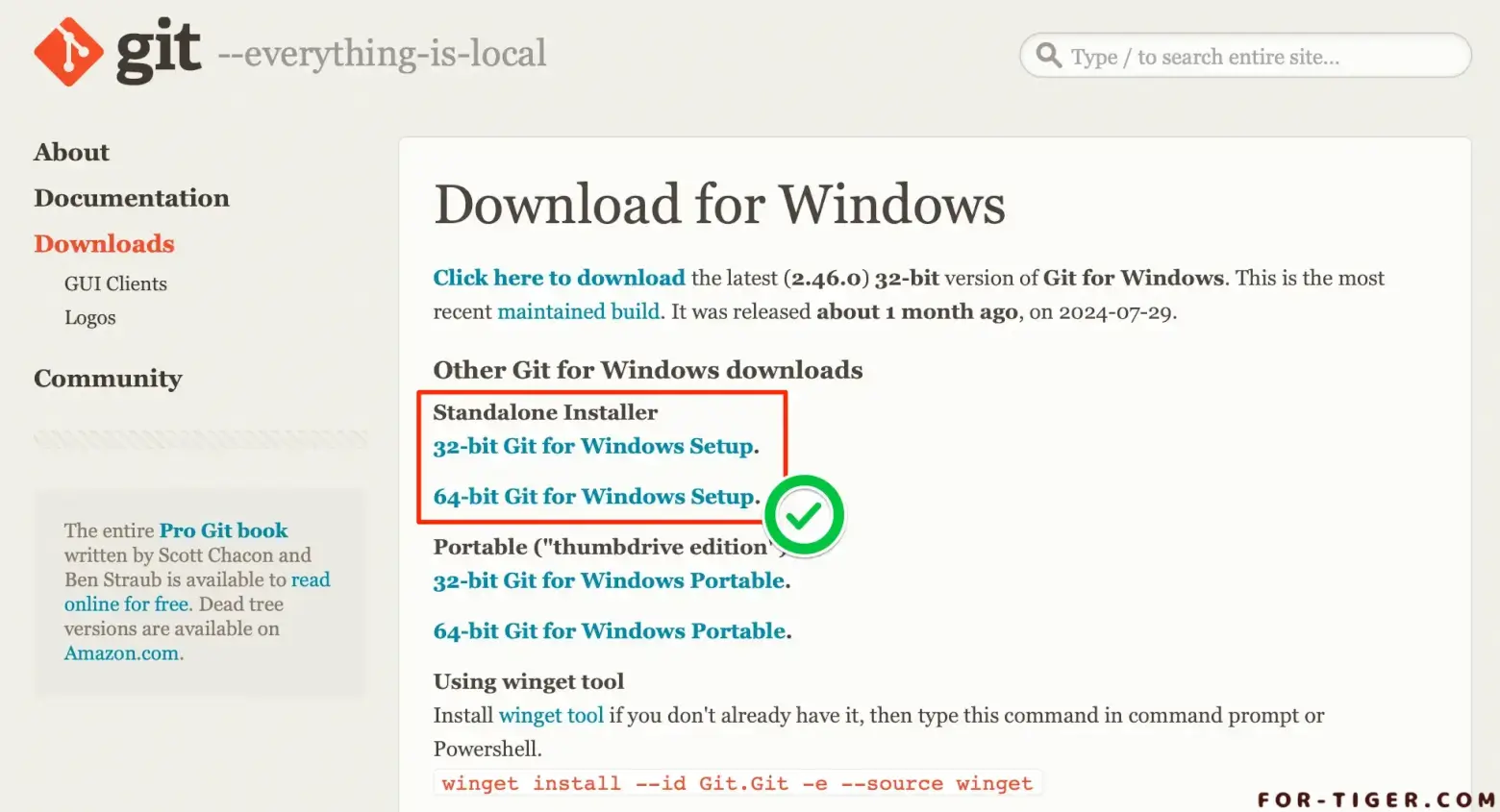Open Documentation from the sidebar
This screenshot has height=812, width=1500.
pyautogui.click(x=132, y=198)
